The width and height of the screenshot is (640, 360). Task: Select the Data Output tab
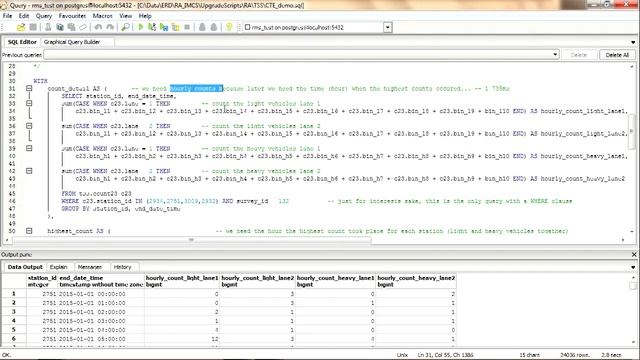25,267
